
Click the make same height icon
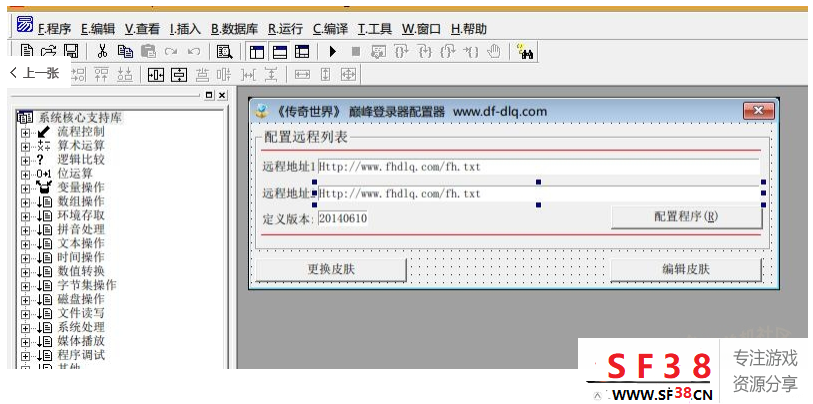click(325, 75)
